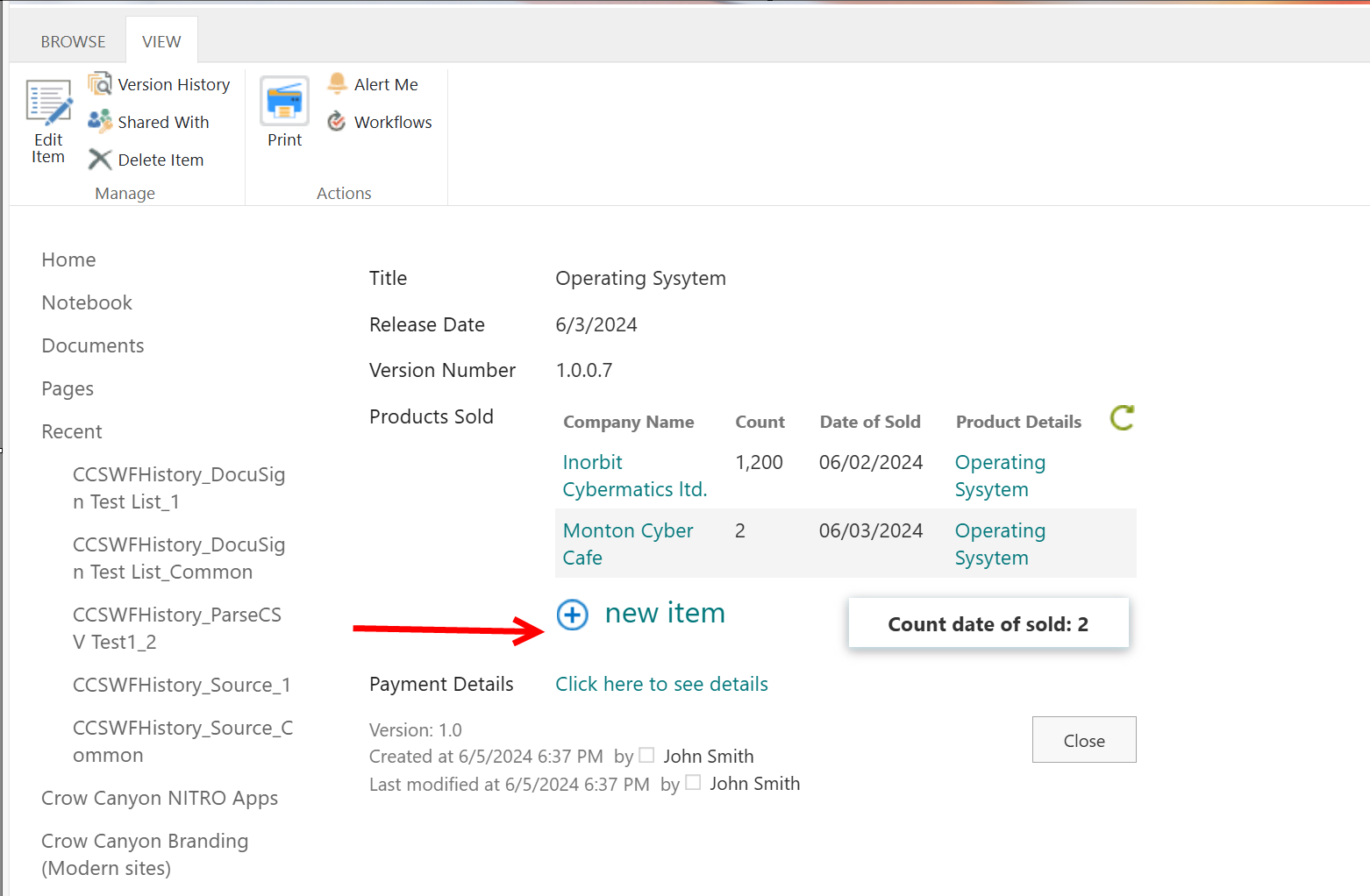Open CCSWFHistory_Source_1
The width and height of the screenshot is (1370, 896).
[x=182, y=685]
